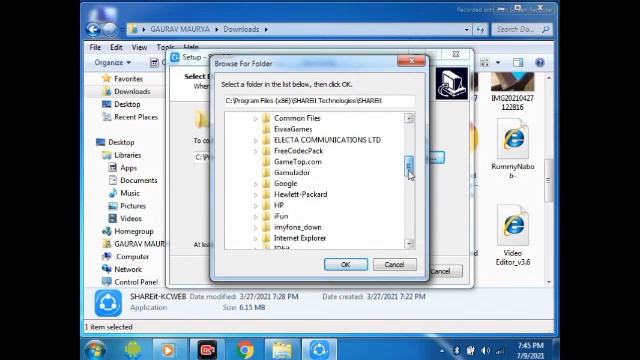Open the change view options dropdown arrow
This screenshot has width=640, height=360.
pyautogui.click(x=498, y=62)
